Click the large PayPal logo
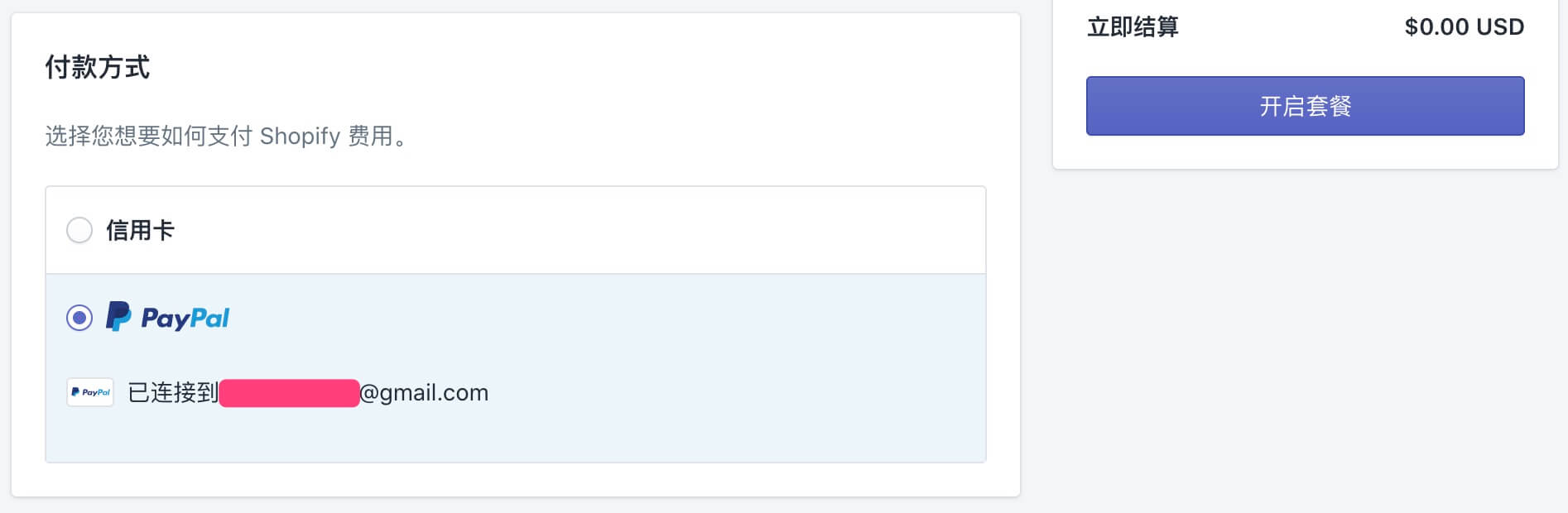1568x513 pixels. coord(168,317)
